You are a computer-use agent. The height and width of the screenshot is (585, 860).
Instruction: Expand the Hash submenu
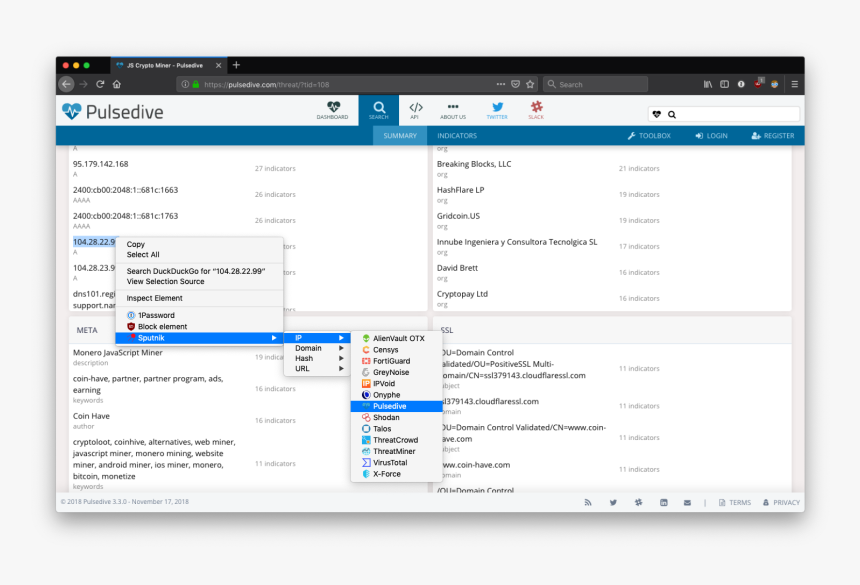(x=318, y=358)
